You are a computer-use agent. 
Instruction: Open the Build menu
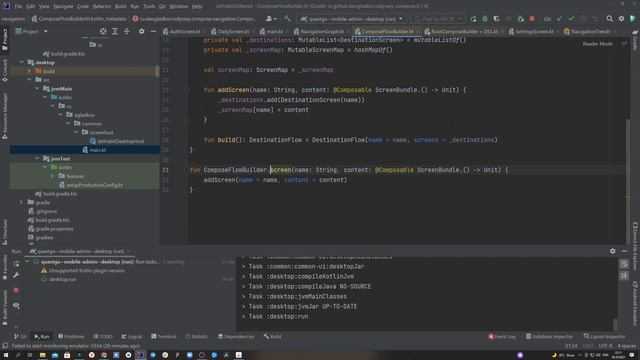pos(120,7)
